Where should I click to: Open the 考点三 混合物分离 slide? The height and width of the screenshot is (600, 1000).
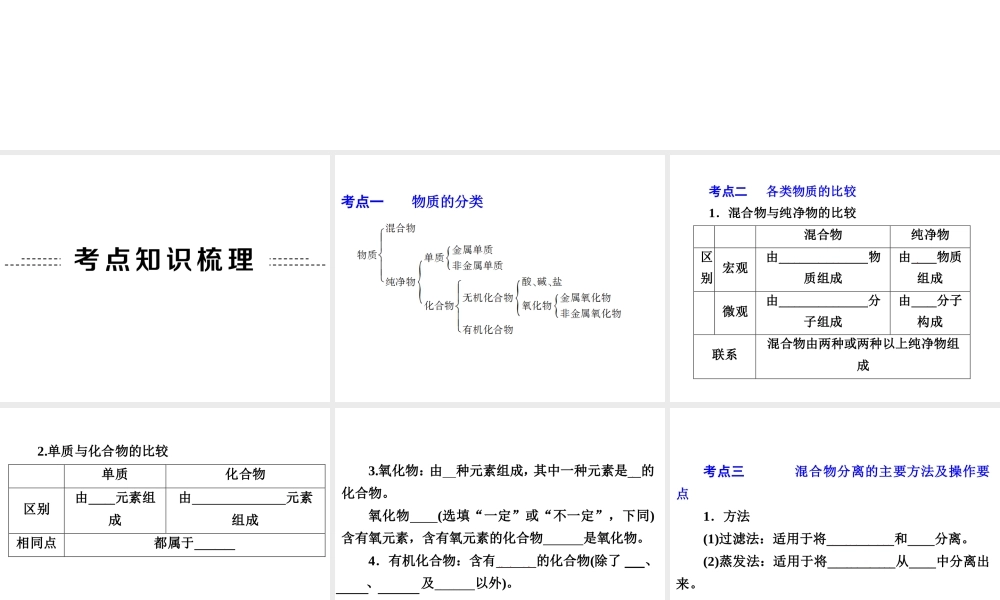pyautogui.click(x=835, y=504)
